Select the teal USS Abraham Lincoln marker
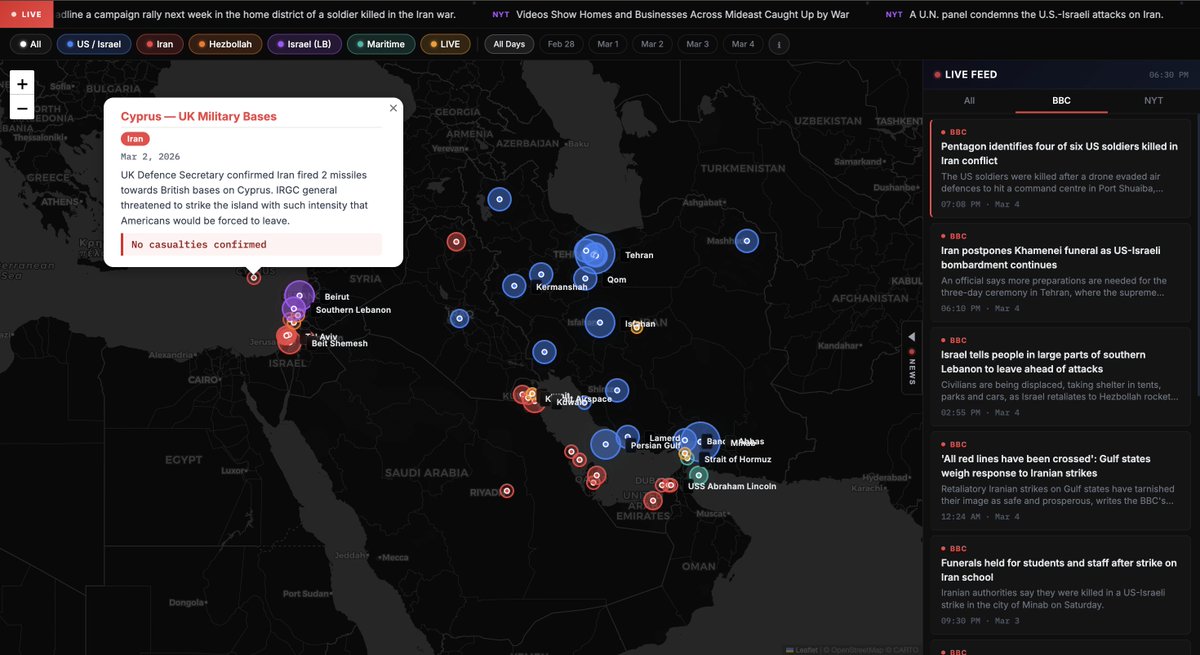The image size is (1200, 655). pos(699,475)
